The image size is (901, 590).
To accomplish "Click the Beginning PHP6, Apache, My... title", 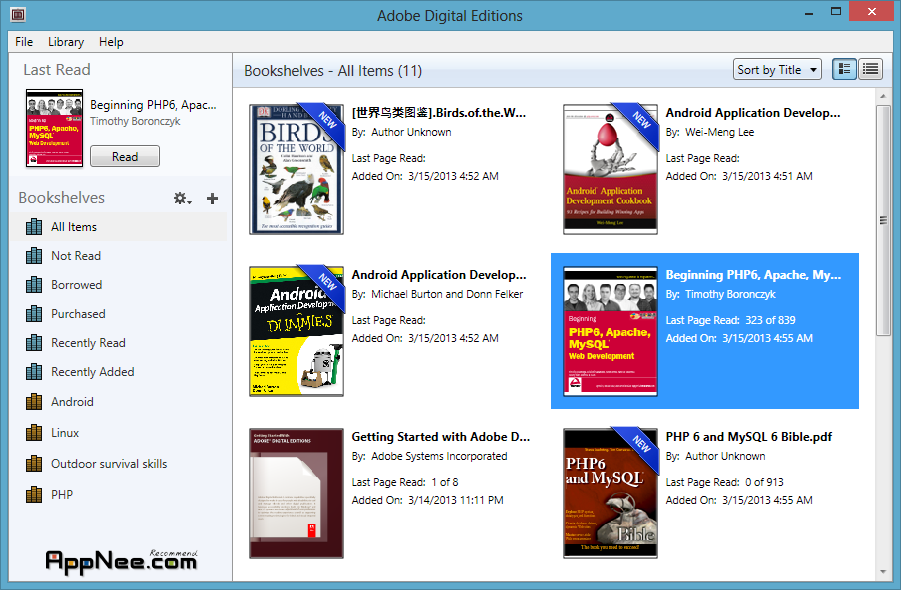I will pos(753,275).
